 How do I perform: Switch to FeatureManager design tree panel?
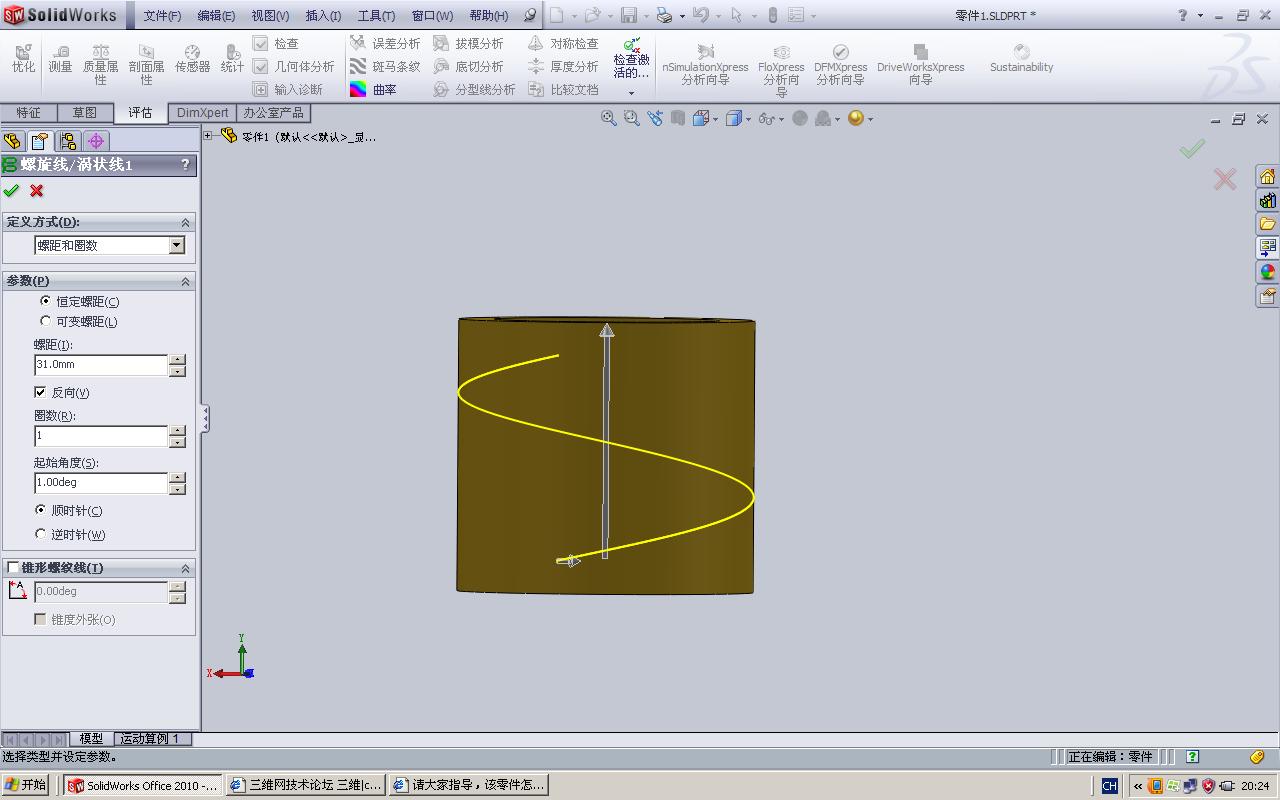pos(12,141)
